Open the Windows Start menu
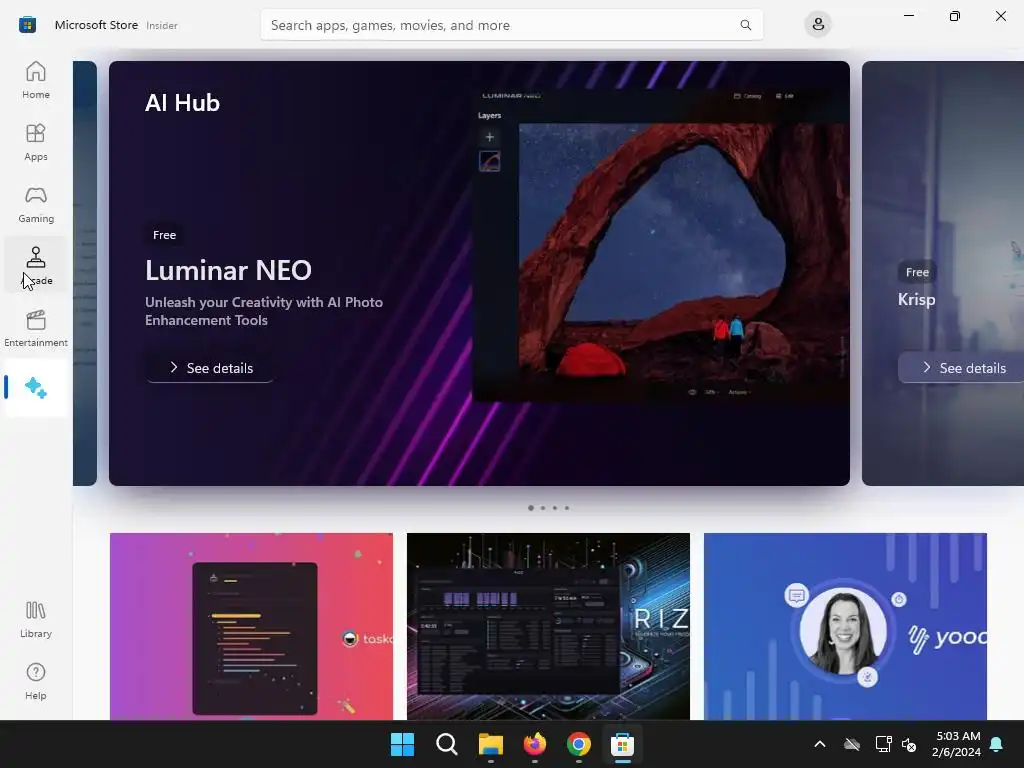Image resolution: width=1024 pixels, height=768 pixels. pyautogui.click(x=402, y=744)
